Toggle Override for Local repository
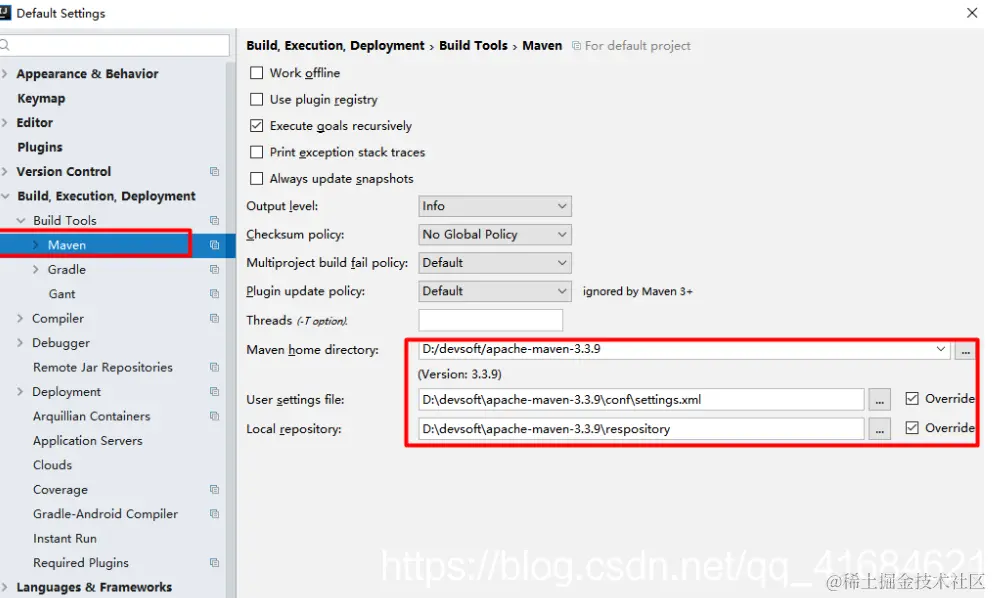The image size is (992, 598). point(912,428)
